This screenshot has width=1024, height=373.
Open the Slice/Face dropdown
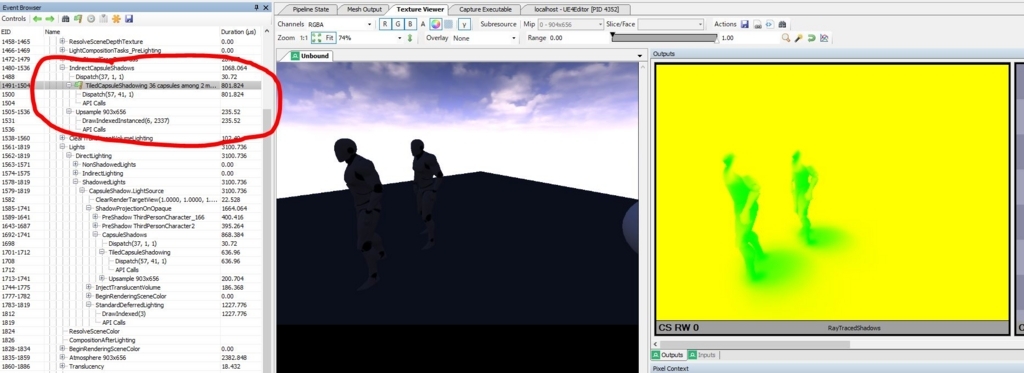tap(671, 24)
